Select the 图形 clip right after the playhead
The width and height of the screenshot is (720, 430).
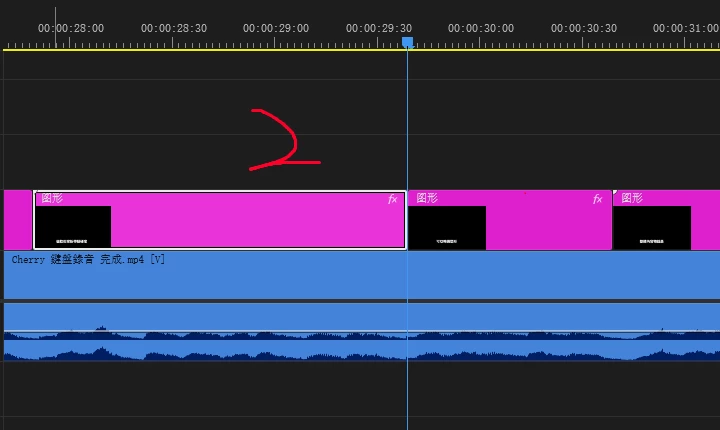[x=510, y=220]
